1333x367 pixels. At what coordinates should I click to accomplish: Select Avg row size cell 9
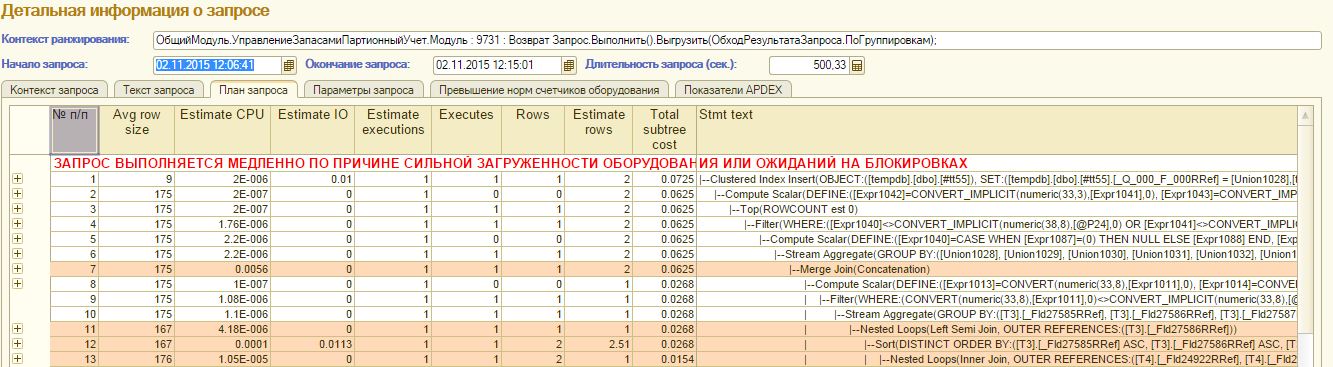click(137, 178)
